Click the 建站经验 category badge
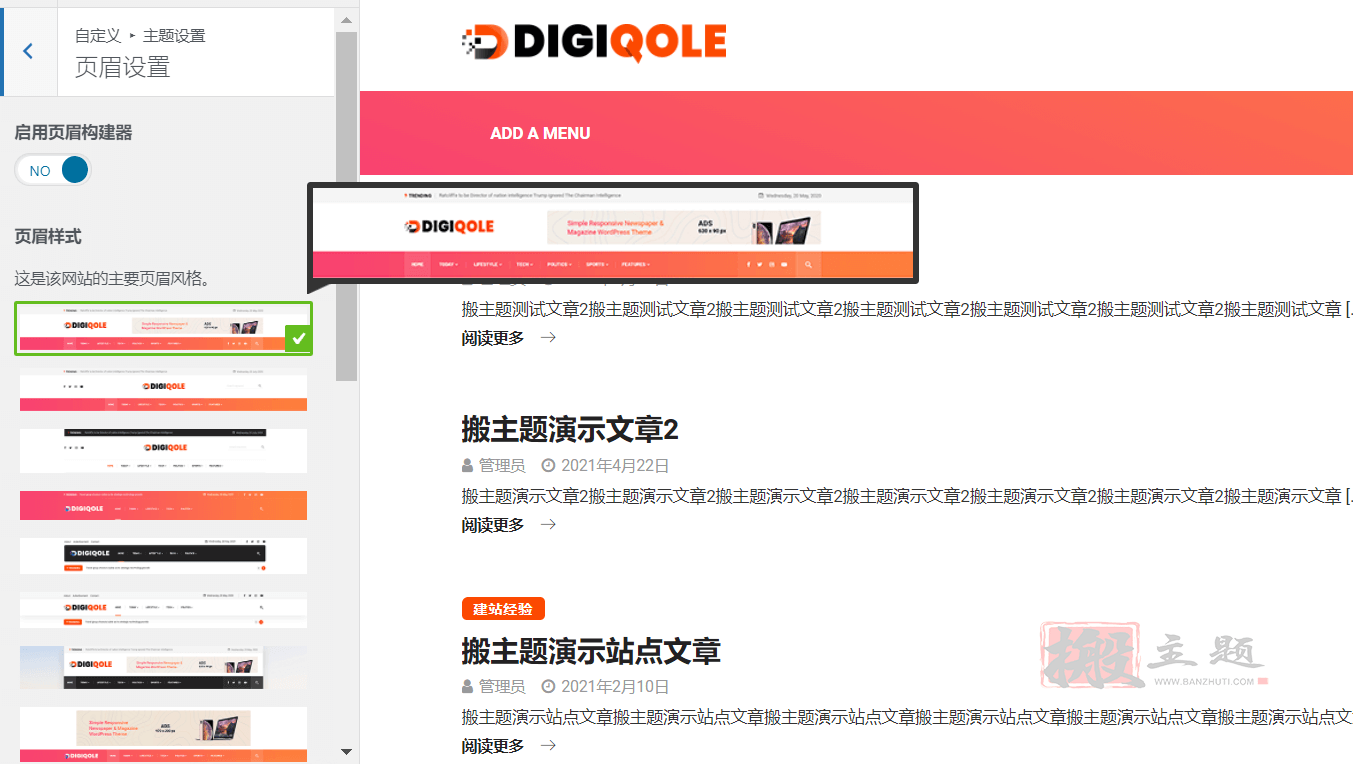This screenshot has width=1353, height=764. (x=503, y=609)
